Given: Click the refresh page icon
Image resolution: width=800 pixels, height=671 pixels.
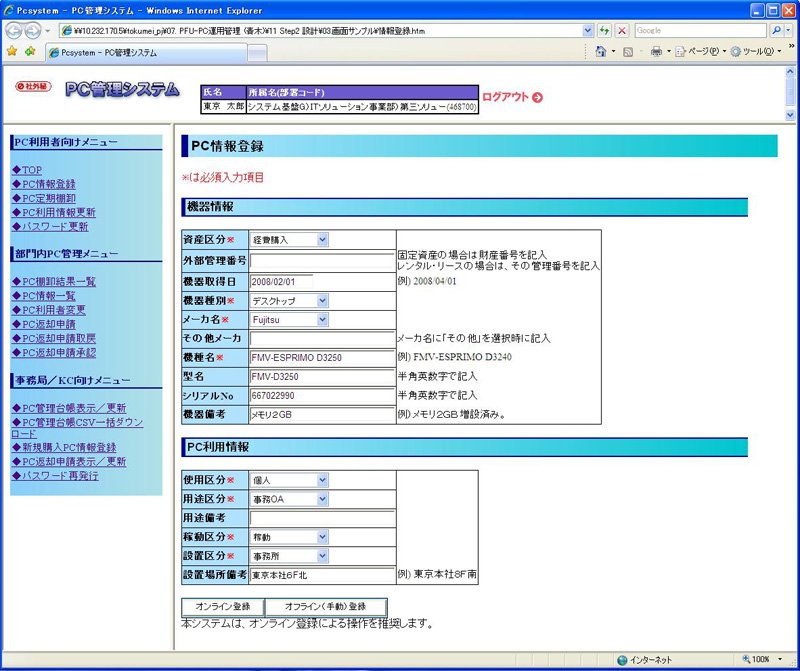Looking at the screenshot, I should (605, 31).
